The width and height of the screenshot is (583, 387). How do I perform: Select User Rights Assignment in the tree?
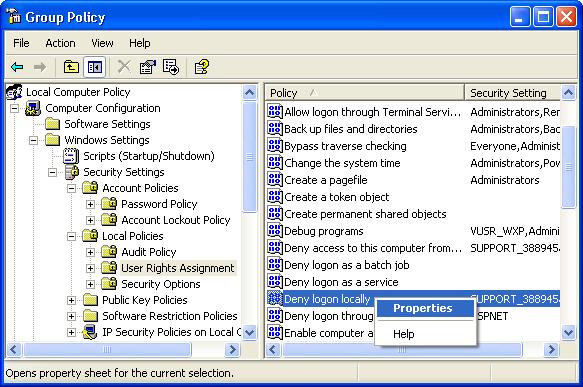[178, 268]
